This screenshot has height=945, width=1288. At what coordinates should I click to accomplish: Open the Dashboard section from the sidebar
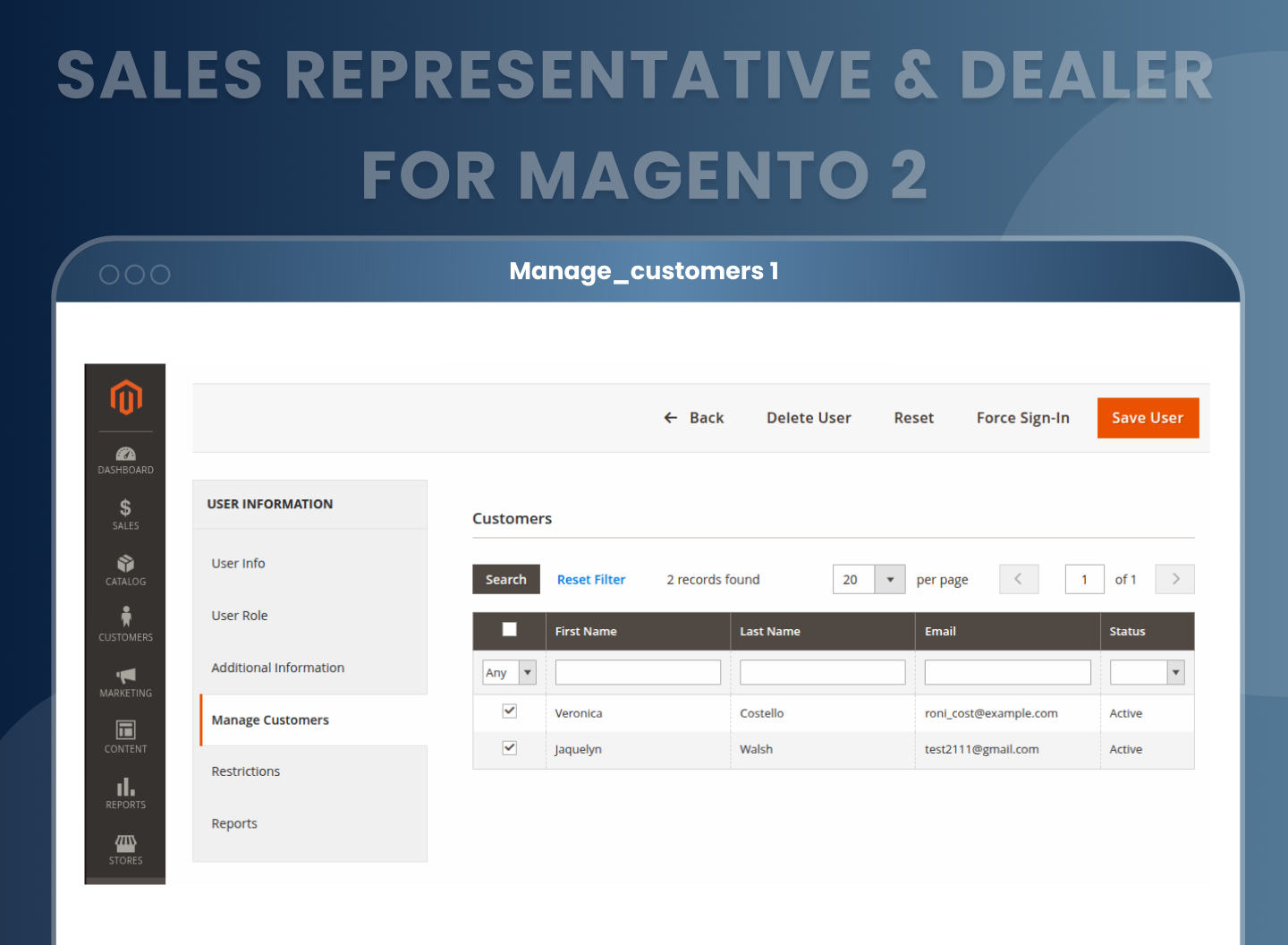pos(125,459)
